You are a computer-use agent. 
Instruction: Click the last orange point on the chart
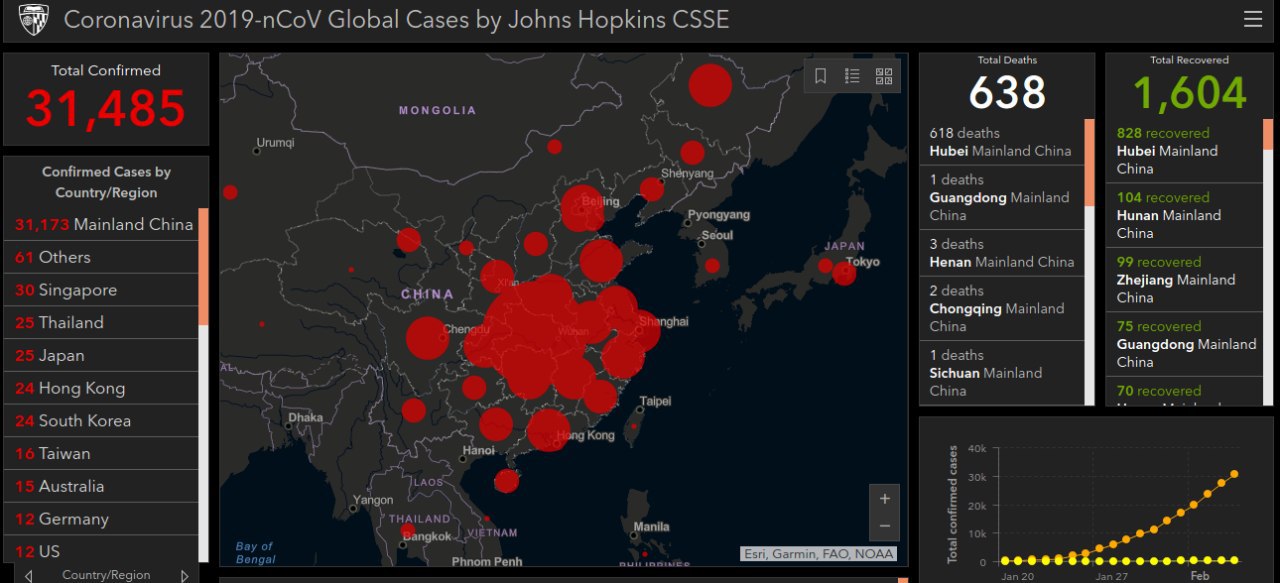point(1235,474)
